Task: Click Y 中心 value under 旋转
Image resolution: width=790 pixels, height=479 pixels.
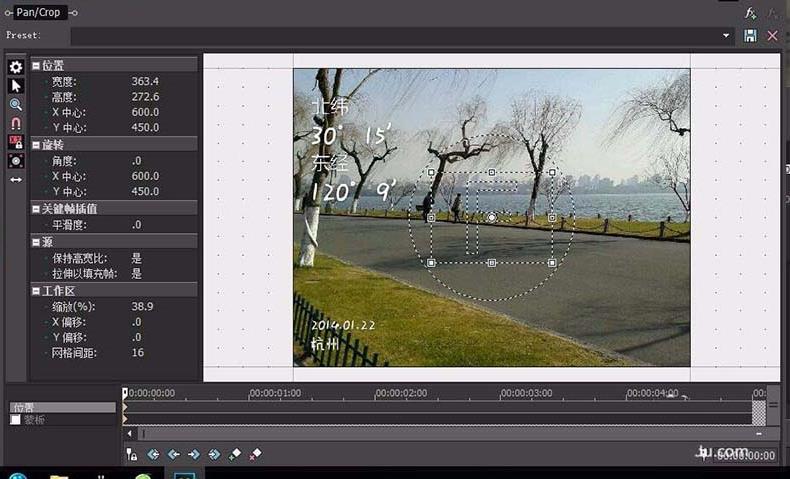Action: [145, 191]
